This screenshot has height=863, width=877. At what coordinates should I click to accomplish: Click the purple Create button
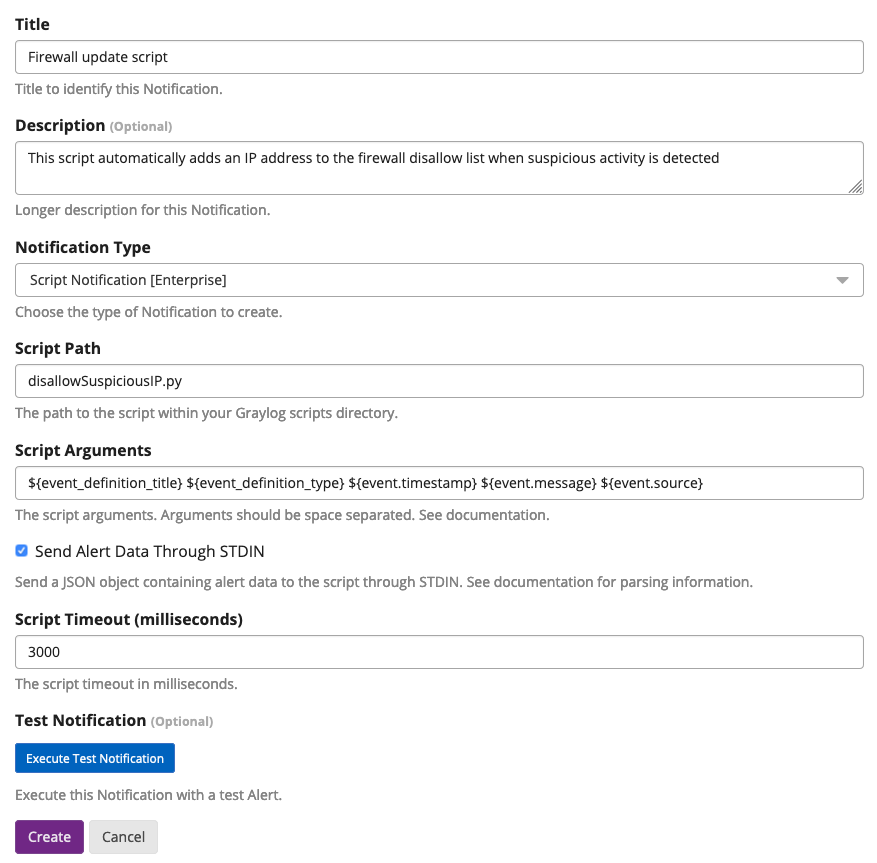pos(49,837)
